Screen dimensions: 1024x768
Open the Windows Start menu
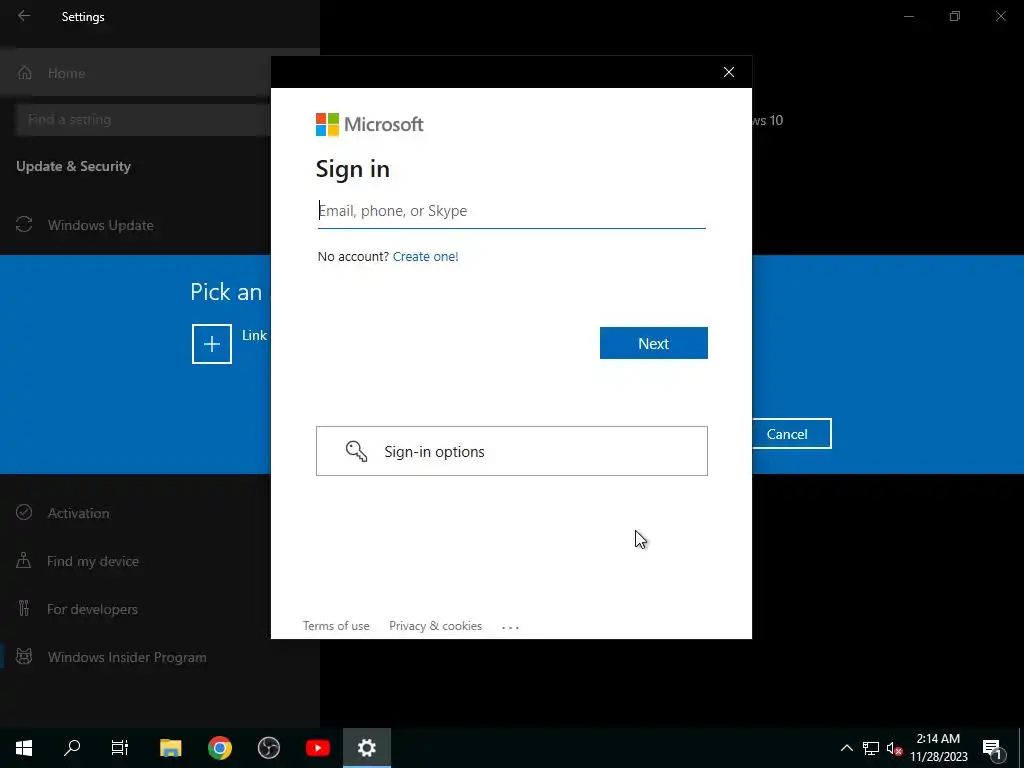click(x=24, y=748)
